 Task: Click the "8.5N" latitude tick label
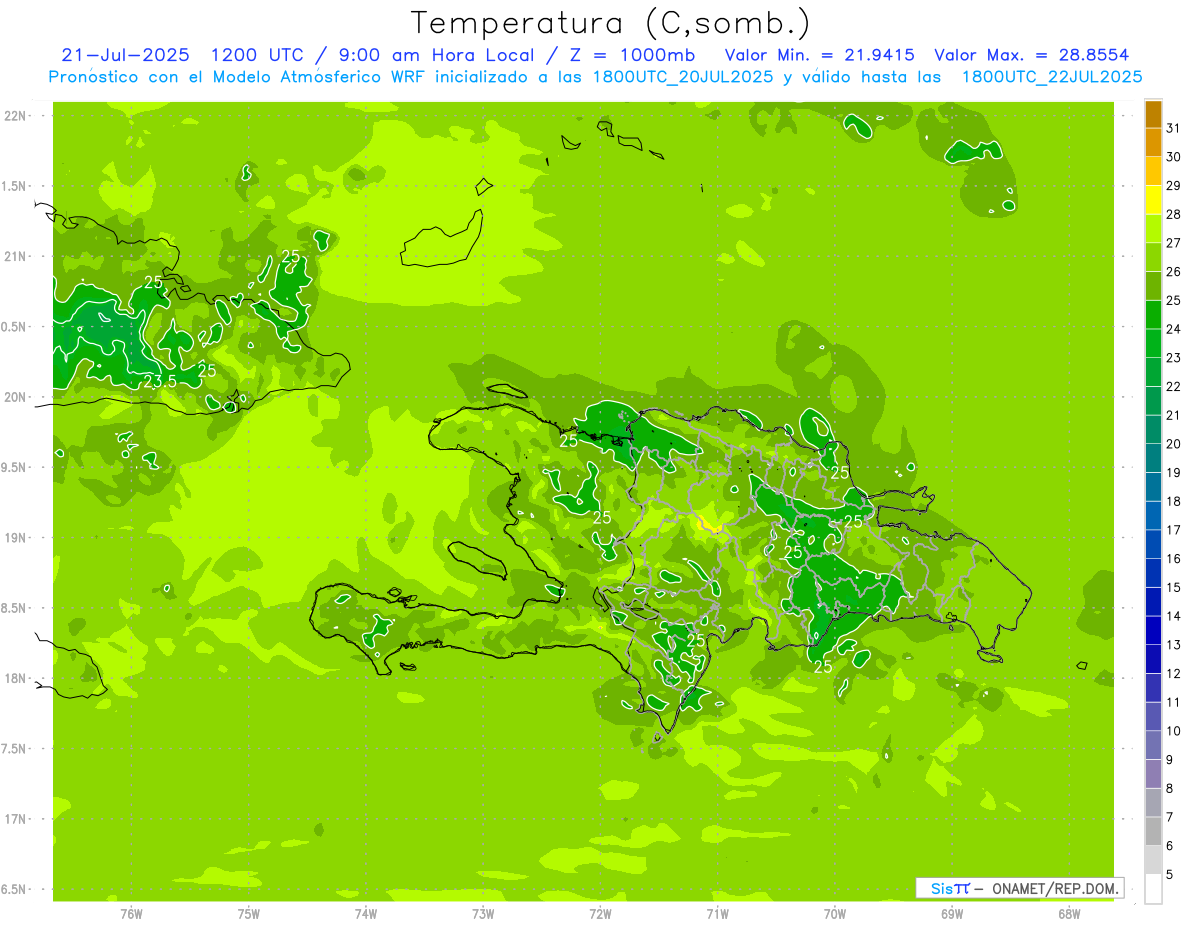click(x=15, y=608)
